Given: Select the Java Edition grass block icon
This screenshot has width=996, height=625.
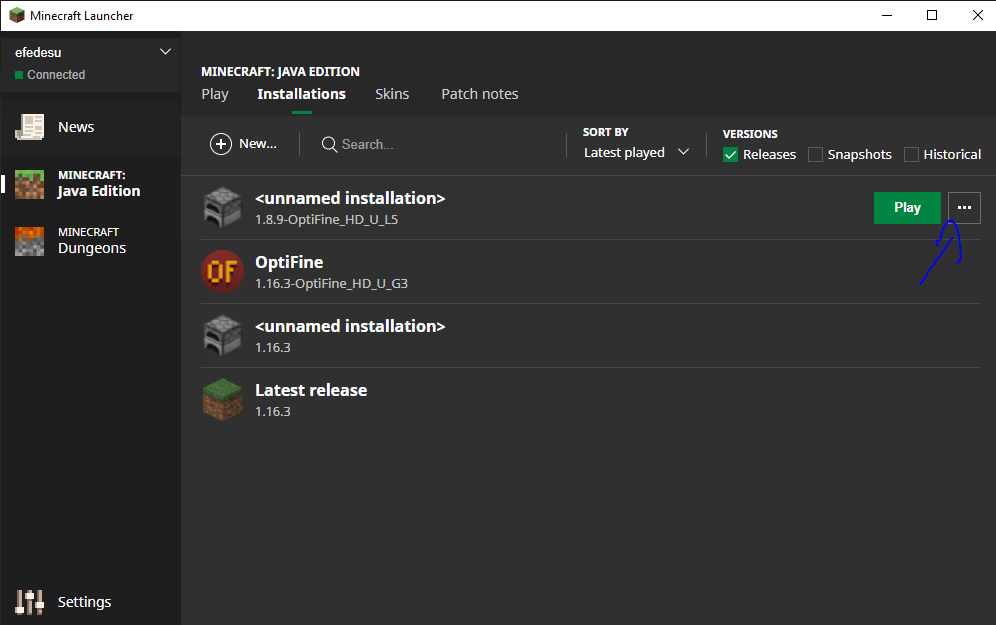Looking at the screenshot, I should (30, 184).
